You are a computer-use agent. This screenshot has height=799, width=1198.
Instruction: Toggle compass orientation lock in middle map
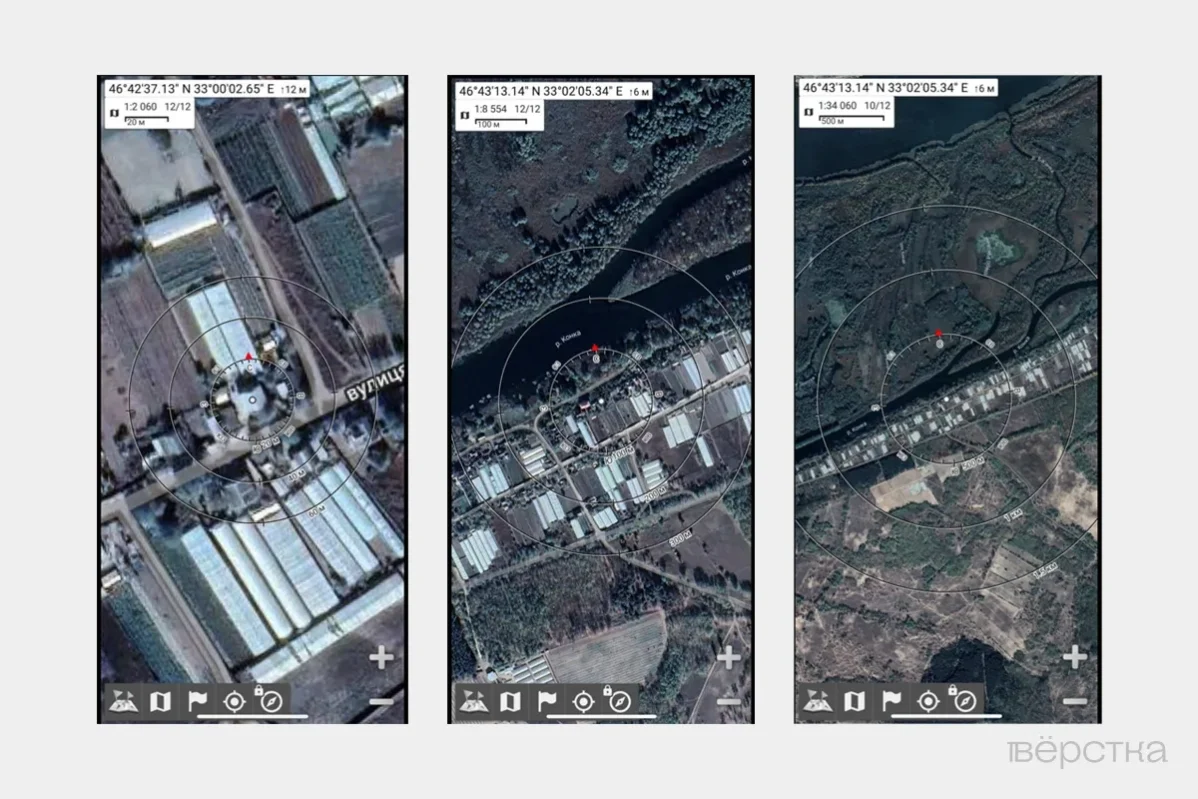tap(619, 700)
